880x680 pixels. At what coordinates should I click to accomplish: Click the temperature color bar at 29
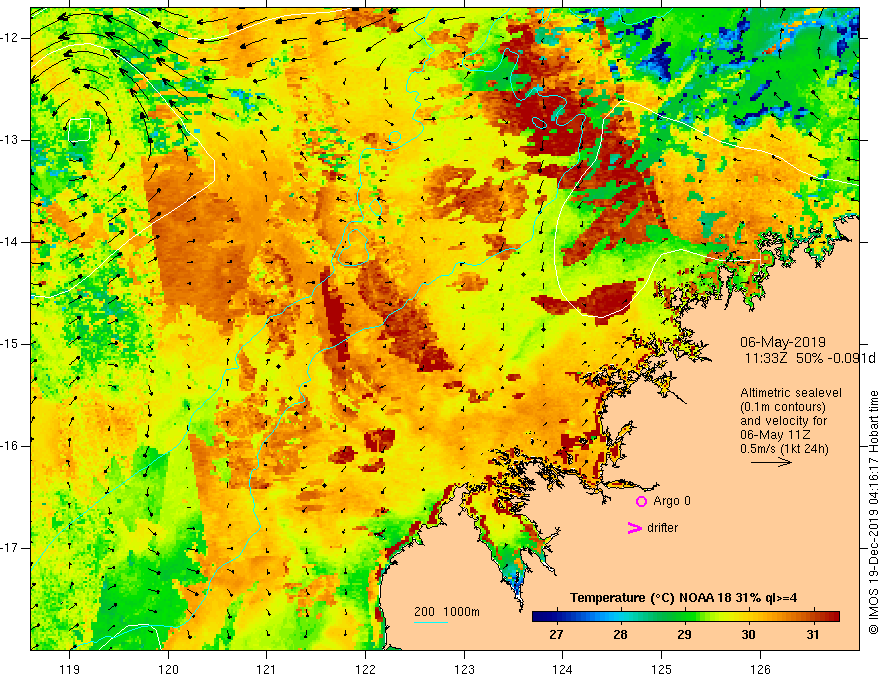pyautogui.click(x=685, y=617)
